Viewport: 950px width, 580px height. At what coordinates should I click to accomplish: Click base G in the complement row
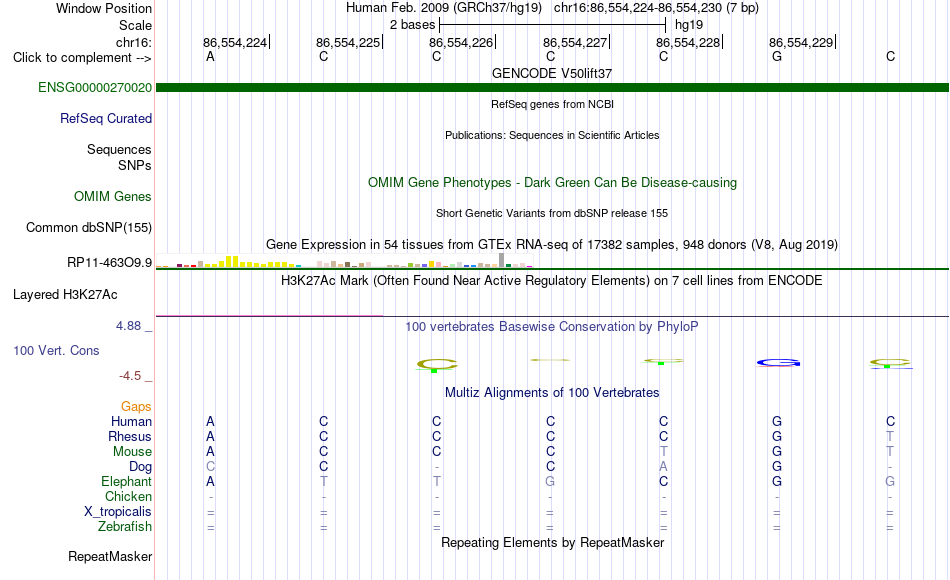(x=777, y=57)
